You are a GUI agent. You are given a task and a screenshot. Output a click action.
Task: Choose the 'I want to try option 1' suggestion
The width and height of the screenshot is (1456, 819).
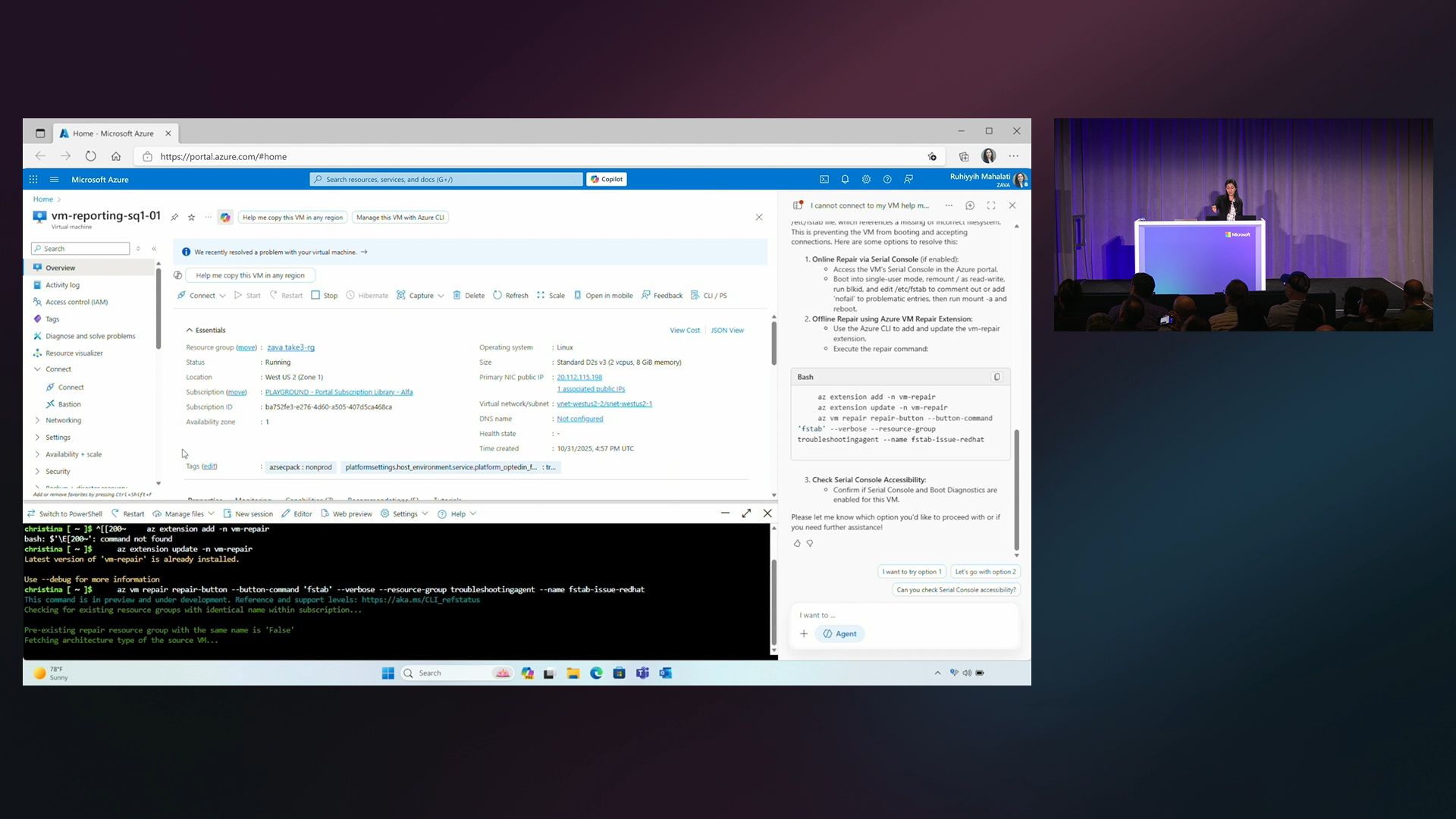[x=912, y=572]
